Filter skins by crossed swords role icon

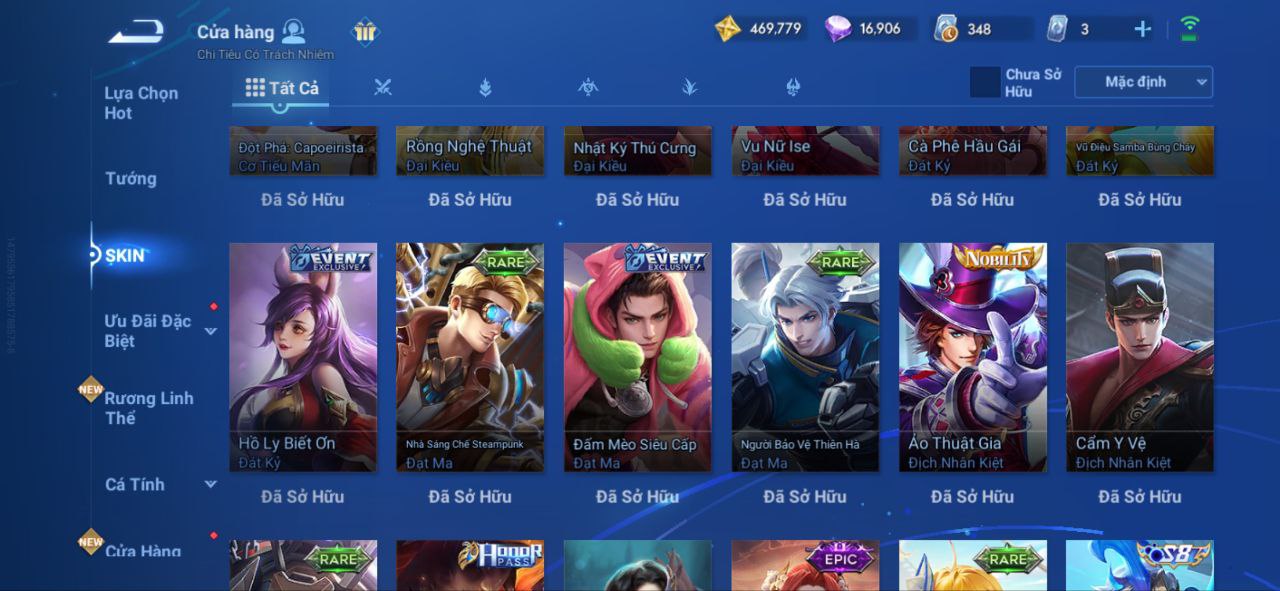coord(382,87)
